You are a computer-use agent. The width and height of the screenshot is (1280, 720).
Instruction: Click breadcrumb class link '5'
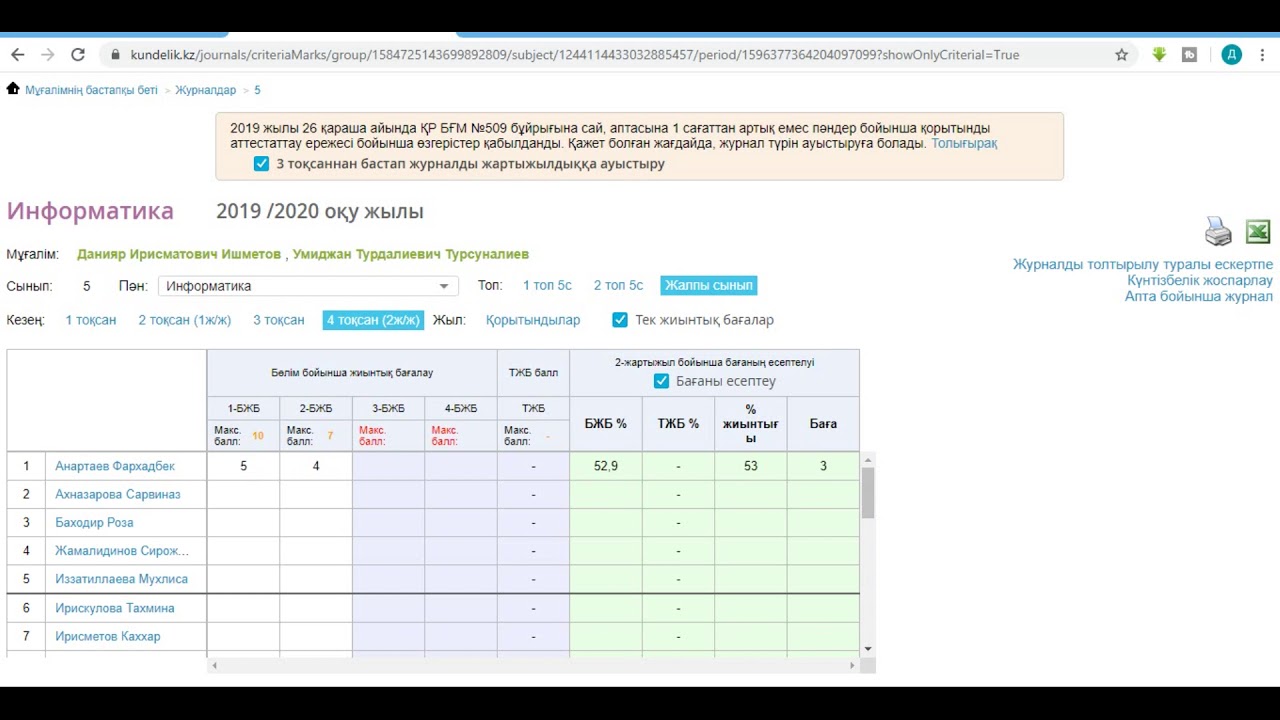pyautogui.click(x=257, y=90)
